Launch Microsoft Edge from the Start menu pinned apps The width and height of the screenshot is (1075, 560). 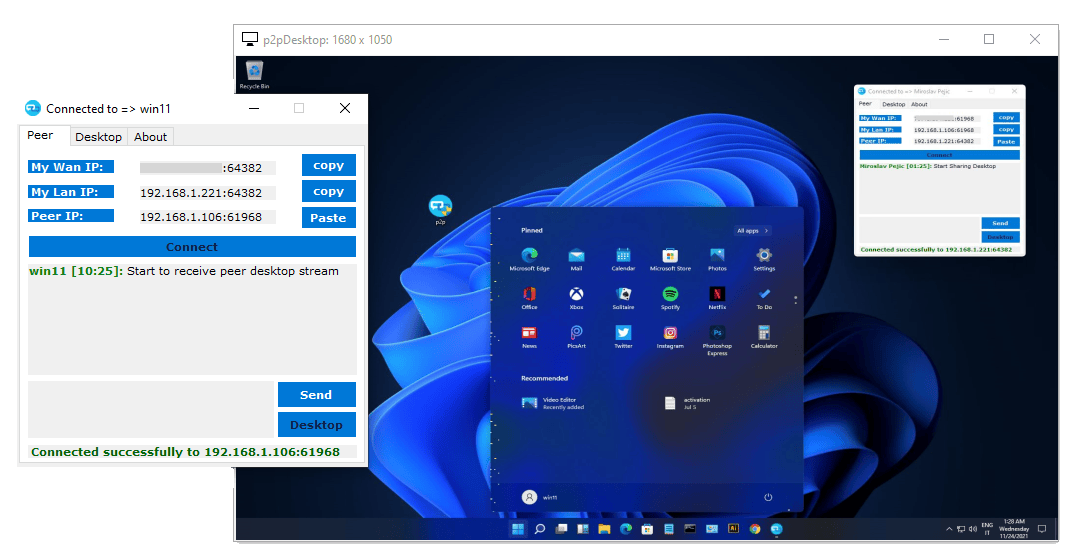529,260
